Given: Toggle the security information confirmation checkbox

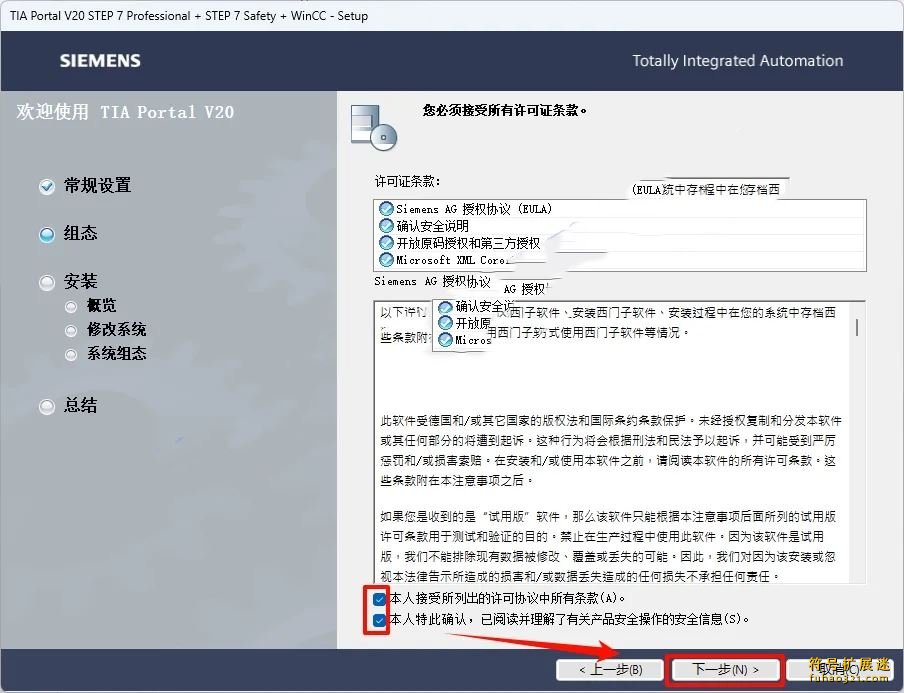Looking at the screenshot, I should (x=379, y=620).
